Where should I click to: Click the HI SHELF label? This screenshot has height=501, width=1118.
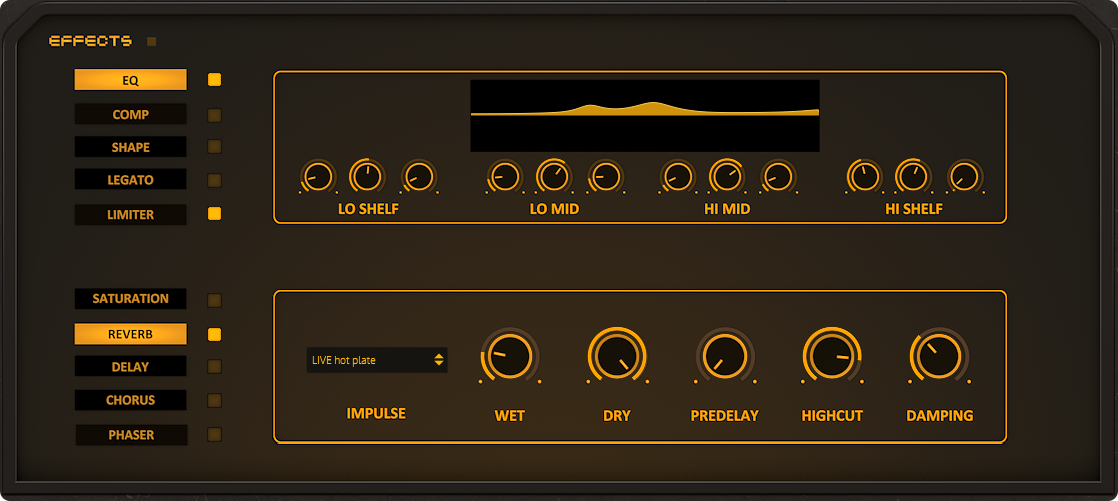pyautogui.click(x=914, y=210)
